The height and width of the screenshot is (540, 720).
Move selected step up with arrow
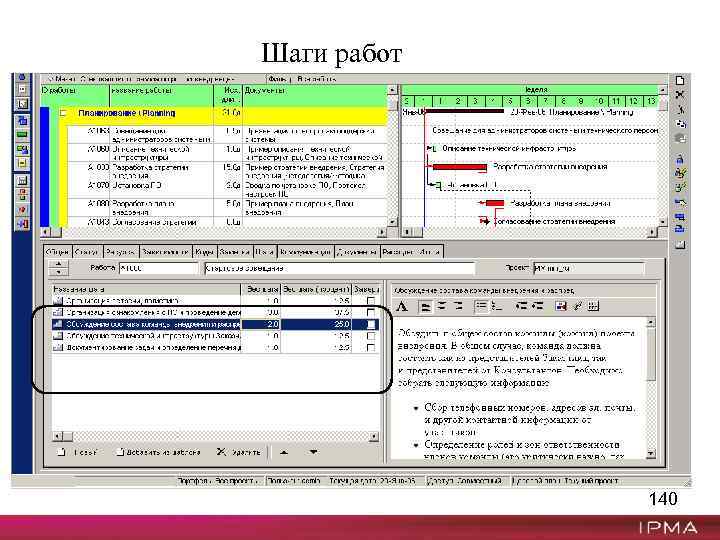tap(284, 452)
